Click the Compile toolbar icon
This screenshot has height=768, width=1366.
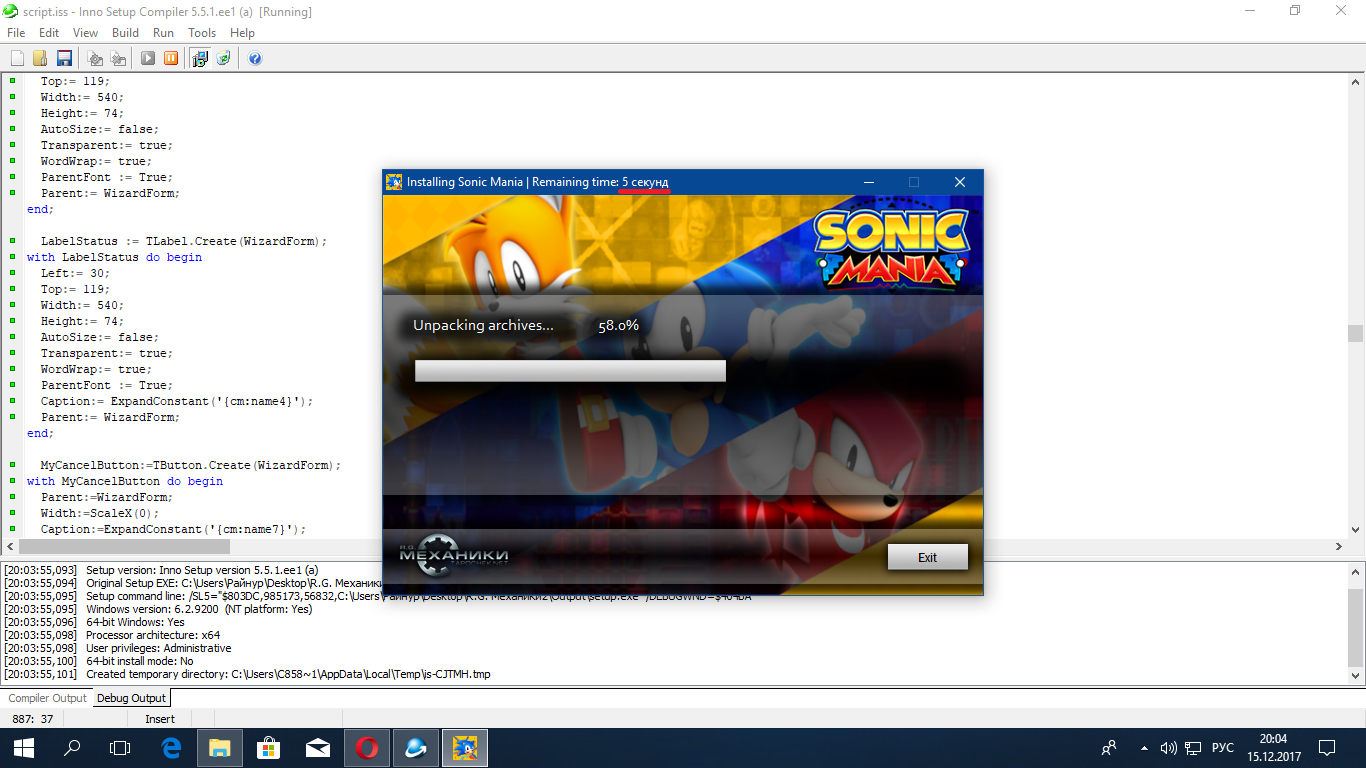(95, 58)
